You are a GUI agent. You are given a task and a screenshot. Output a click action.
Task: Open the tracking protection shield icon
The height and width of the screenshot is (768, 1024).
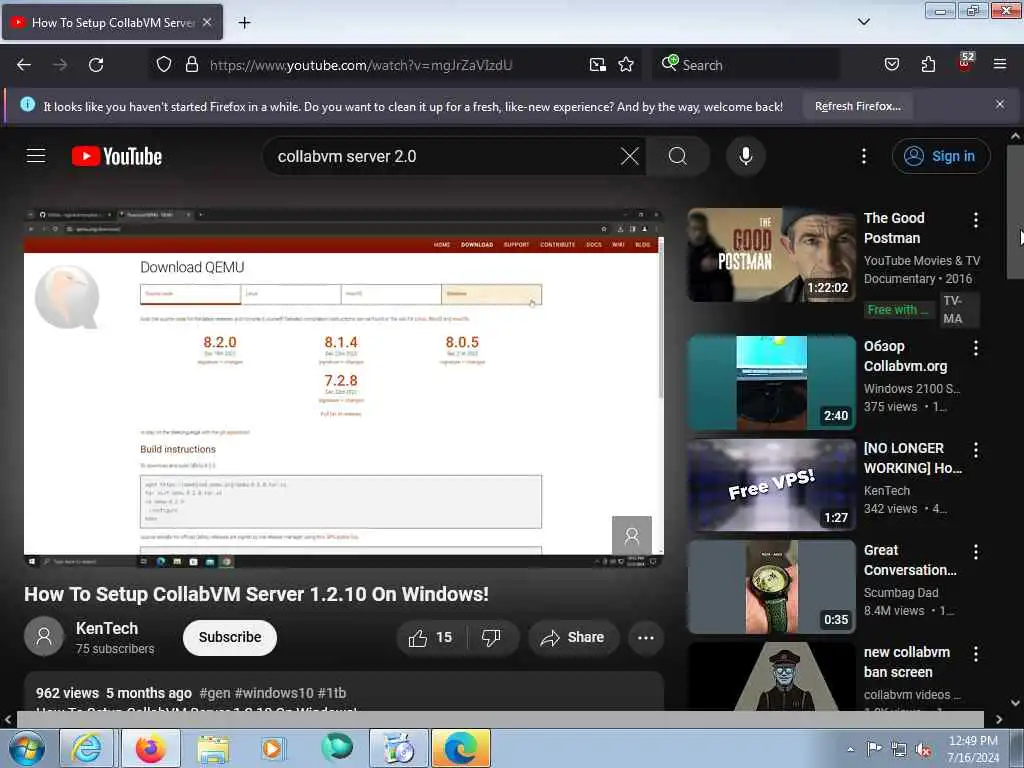(x=164, y=65)
